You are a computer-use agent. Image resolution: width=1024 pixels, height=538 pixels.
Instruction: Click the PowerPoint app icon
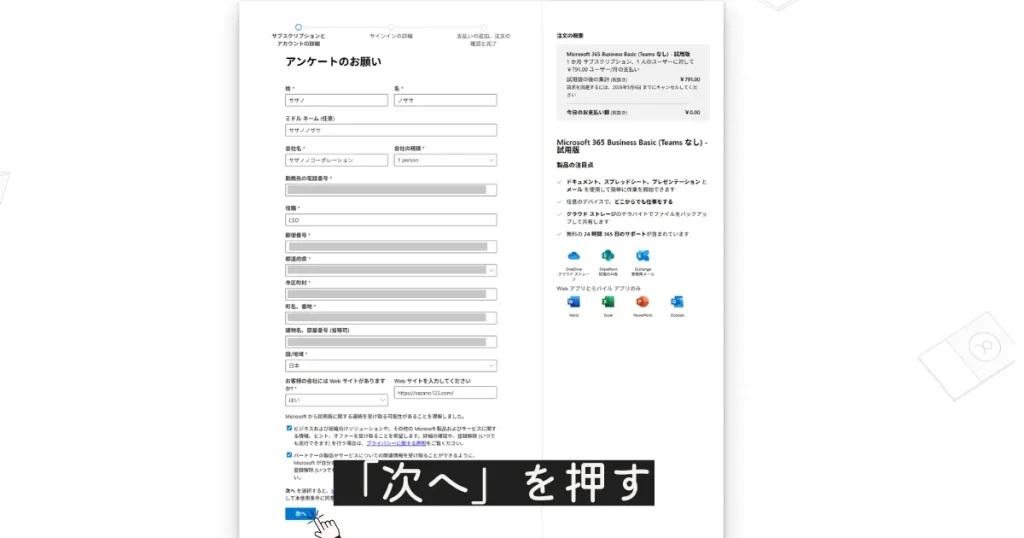click(x=642, y=302)
